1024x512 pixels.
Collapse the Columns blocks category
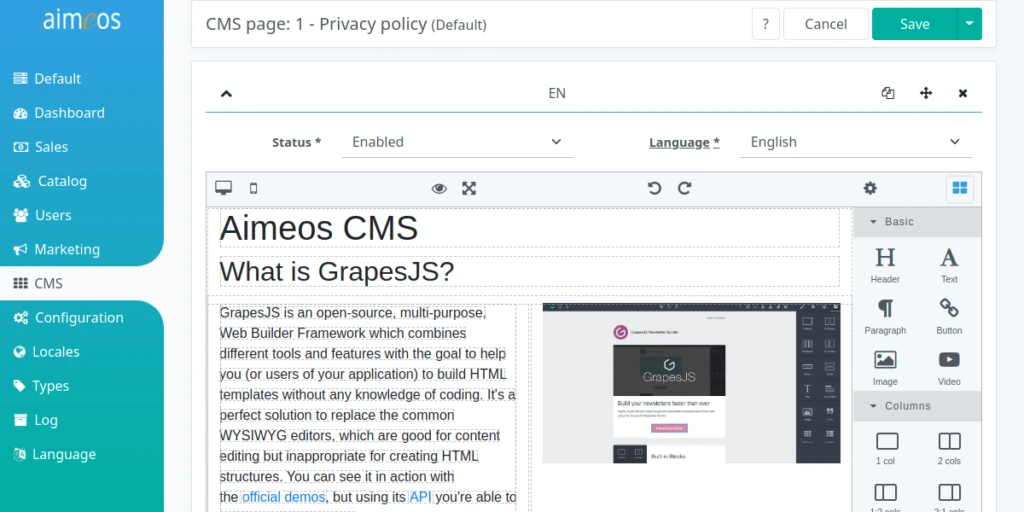coord(917,406)
